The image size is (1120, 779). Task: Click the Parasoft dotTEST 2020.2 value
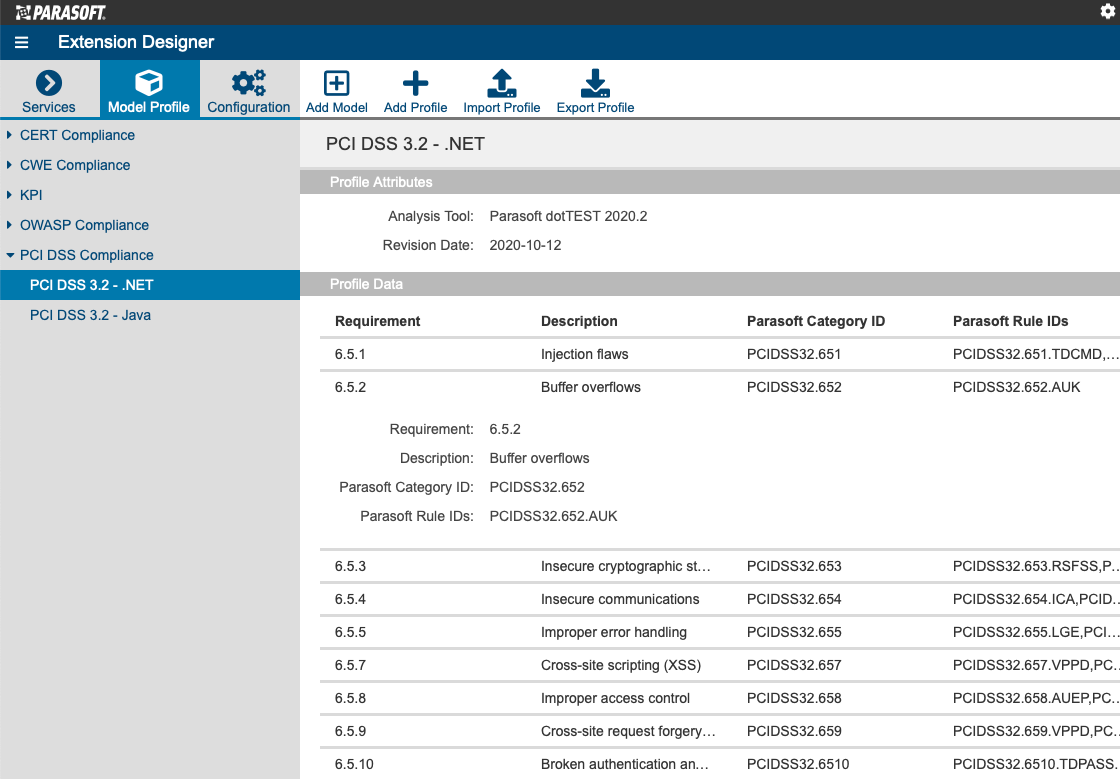(x=568, y=216)
